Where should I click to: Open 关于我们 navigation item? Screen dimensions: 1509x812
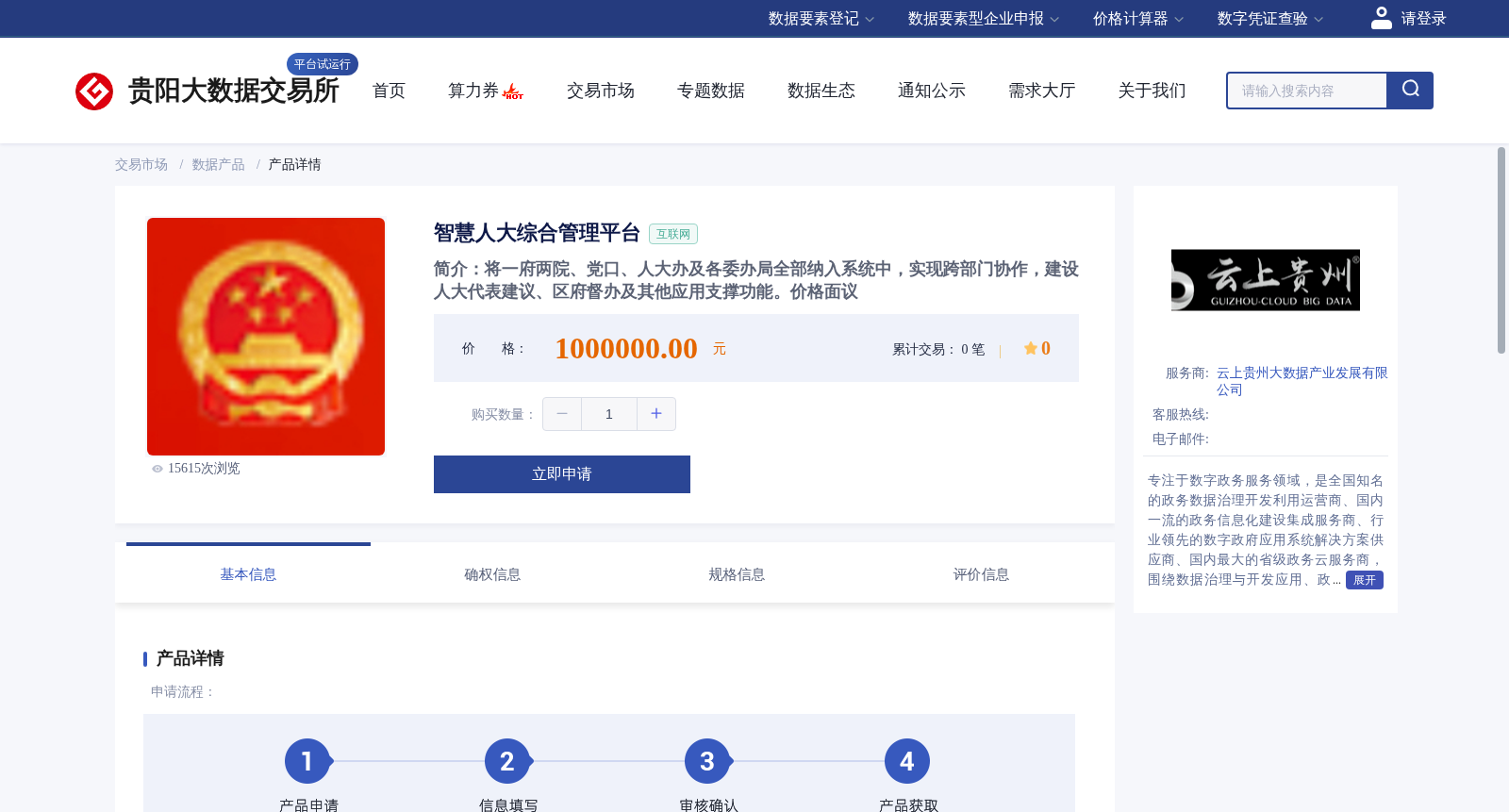(x=1152, y=91)
